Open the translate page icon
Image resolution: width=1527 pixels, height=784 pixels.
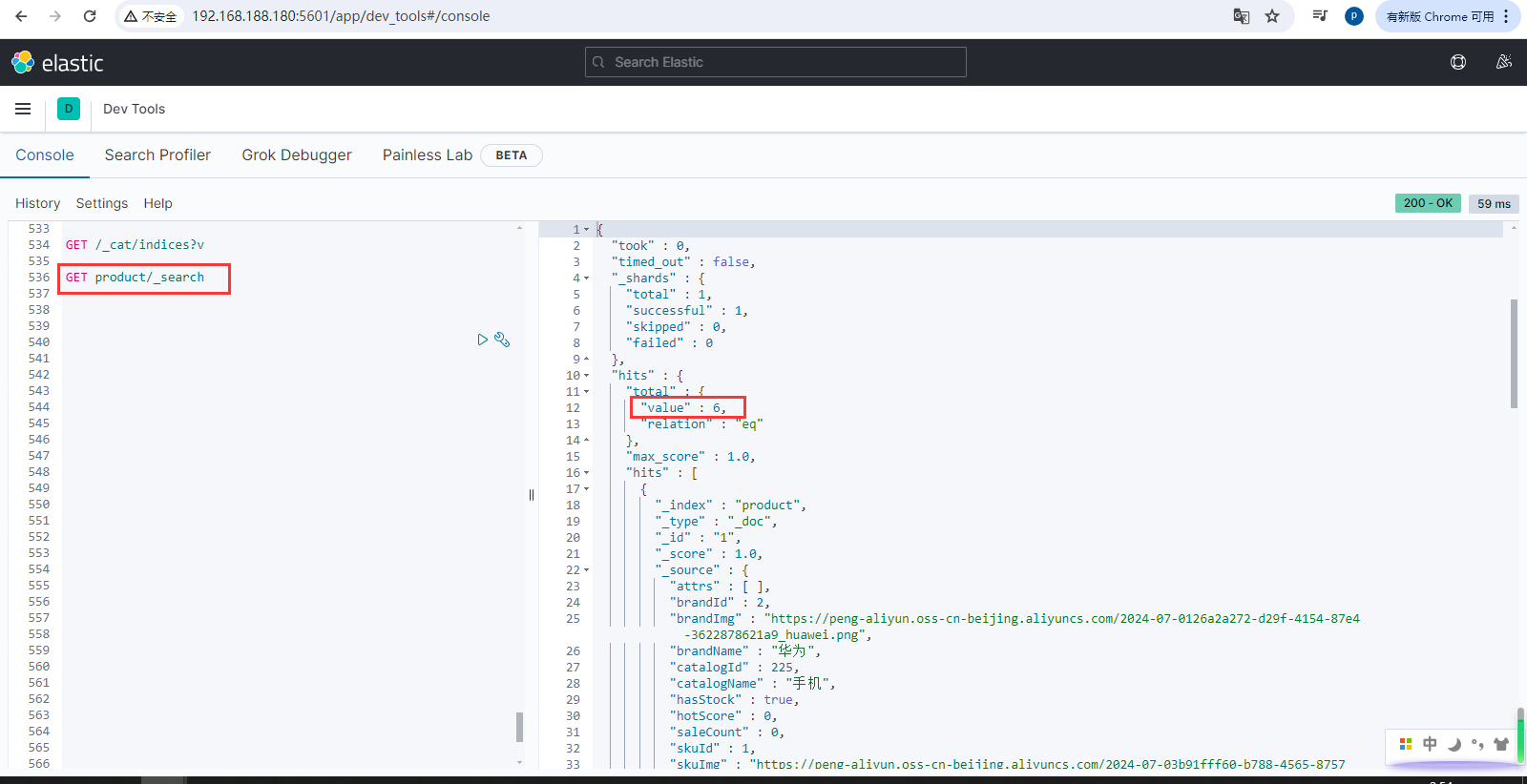click(x=1242, y=16)
